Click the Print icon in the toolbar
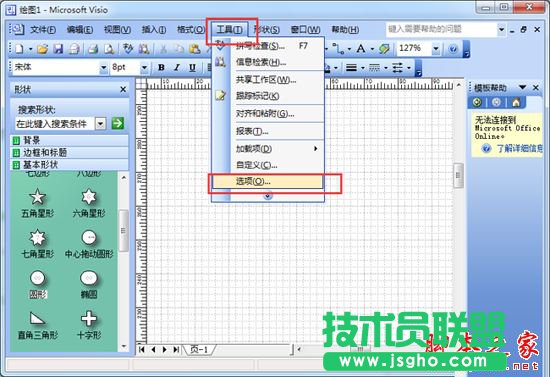The image size is (550, 377). pos(93,49)
